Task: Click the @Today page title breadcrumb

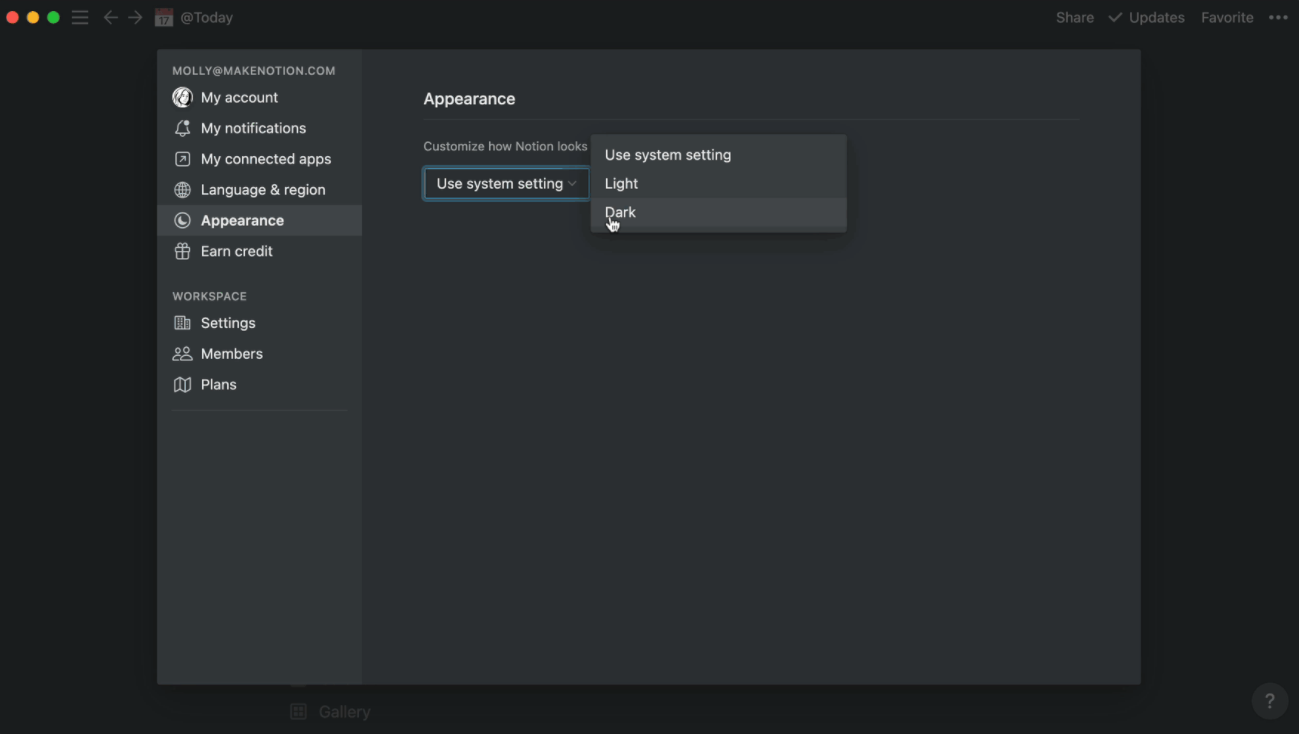Action: pyautogui.click(x=207, y=18)
